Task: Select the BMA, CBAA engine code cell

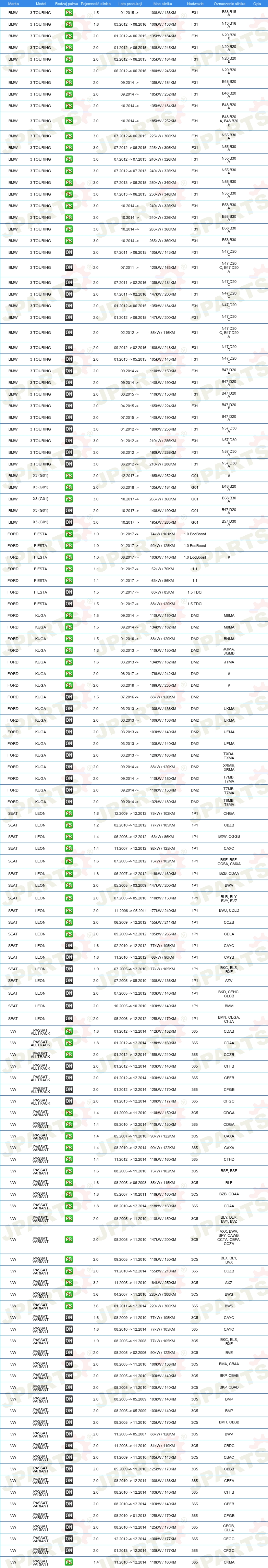Action: coord(229,1364)
